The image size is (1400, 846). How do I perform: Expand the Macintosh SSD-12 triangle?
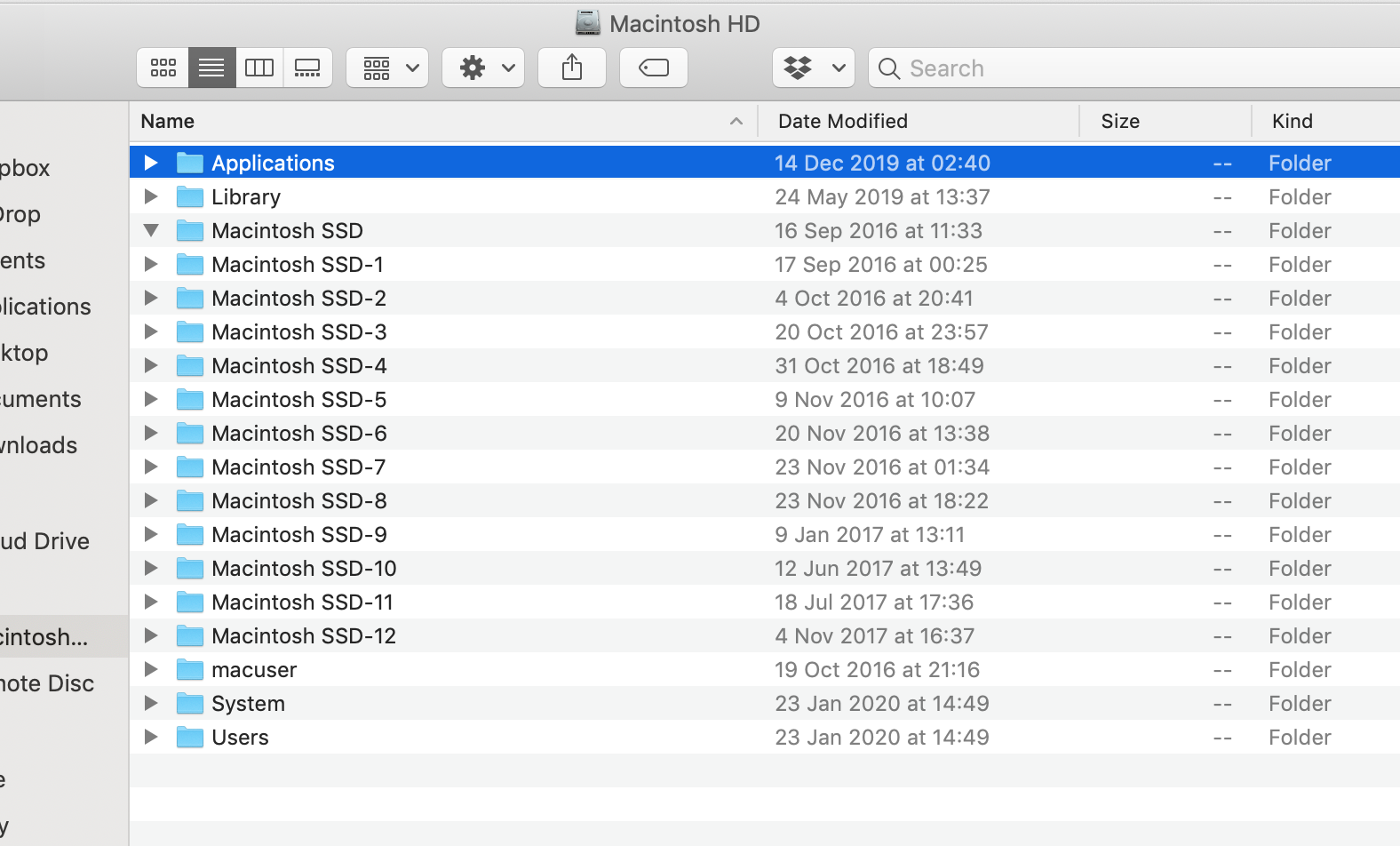point(151,635)
